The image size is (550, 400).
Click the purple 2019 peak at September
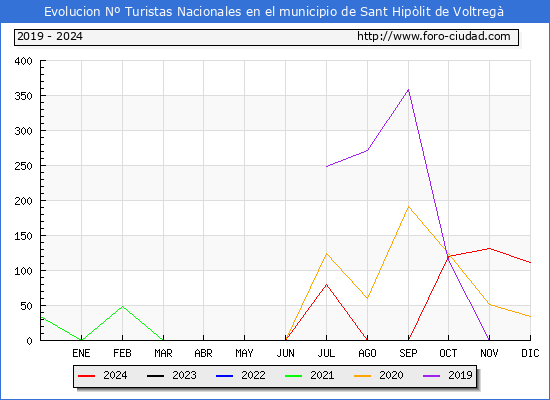pyautogui.click(x=408, y=90)
